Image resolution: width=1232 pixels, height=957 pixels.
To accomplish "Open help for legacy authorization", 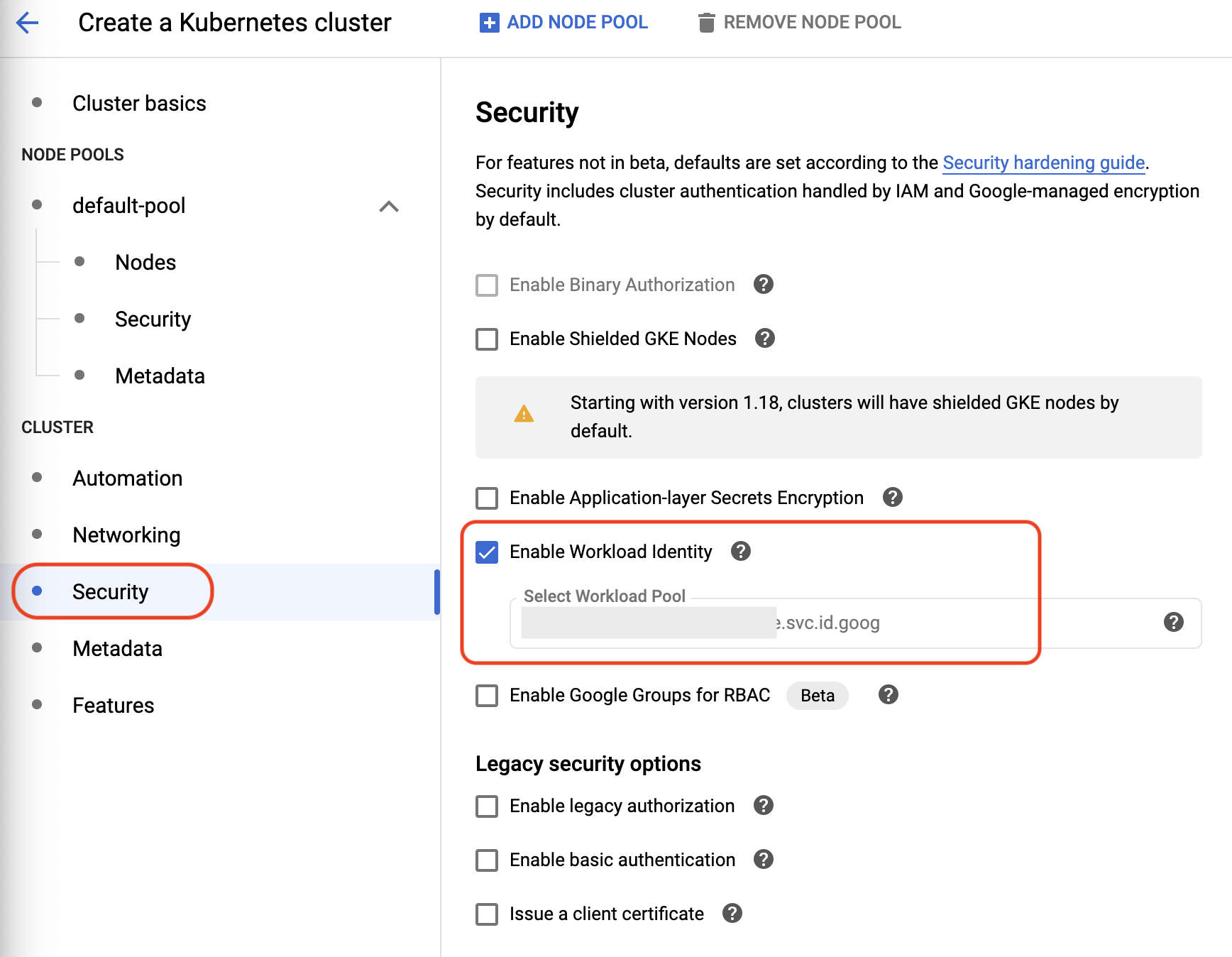I will pyautogui.click(x=763, y=806).
